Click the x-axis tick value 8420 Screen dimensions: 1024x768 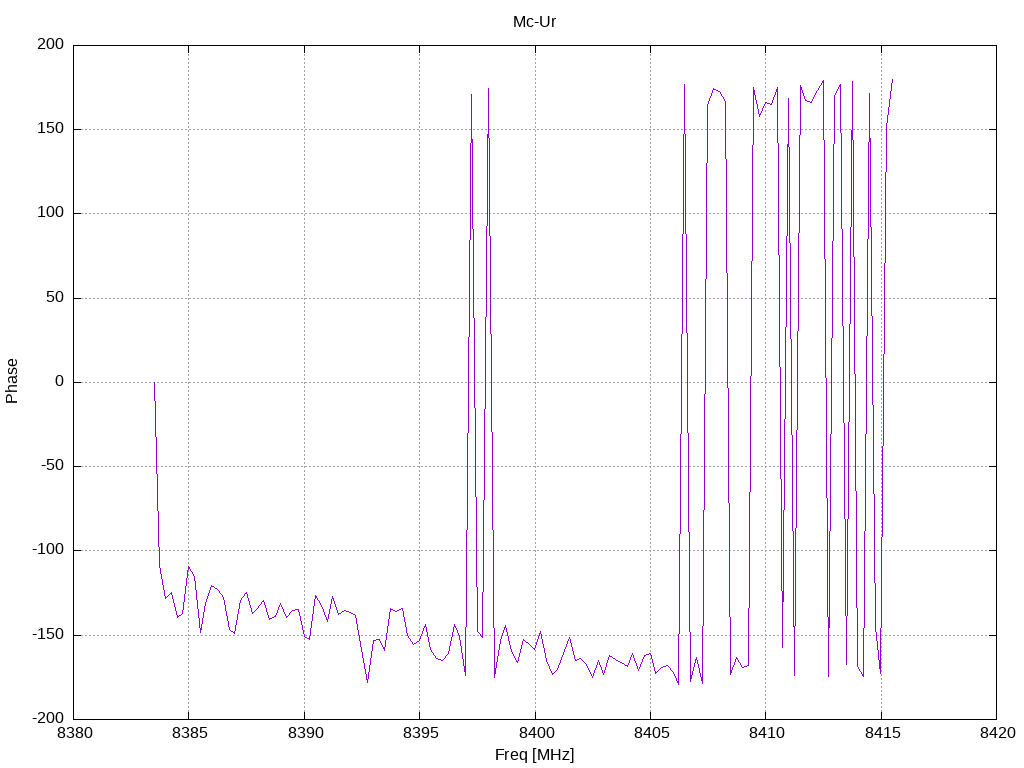(x=997, y=733)
